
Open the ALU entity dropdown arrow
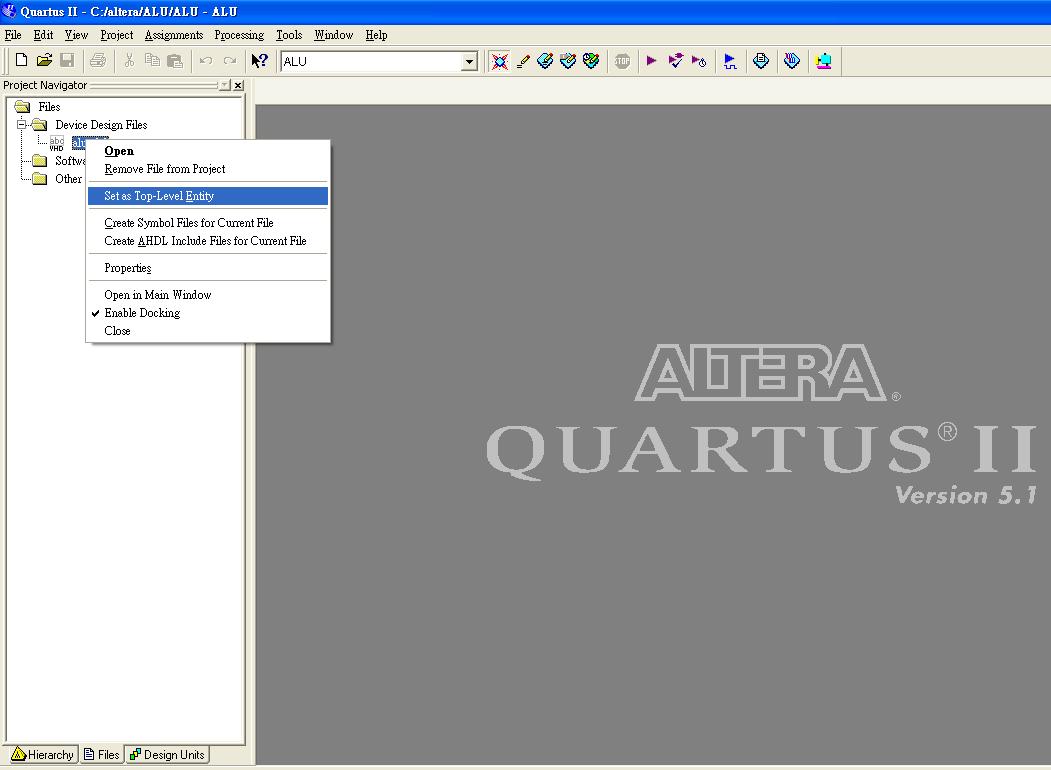coord(469,62)
